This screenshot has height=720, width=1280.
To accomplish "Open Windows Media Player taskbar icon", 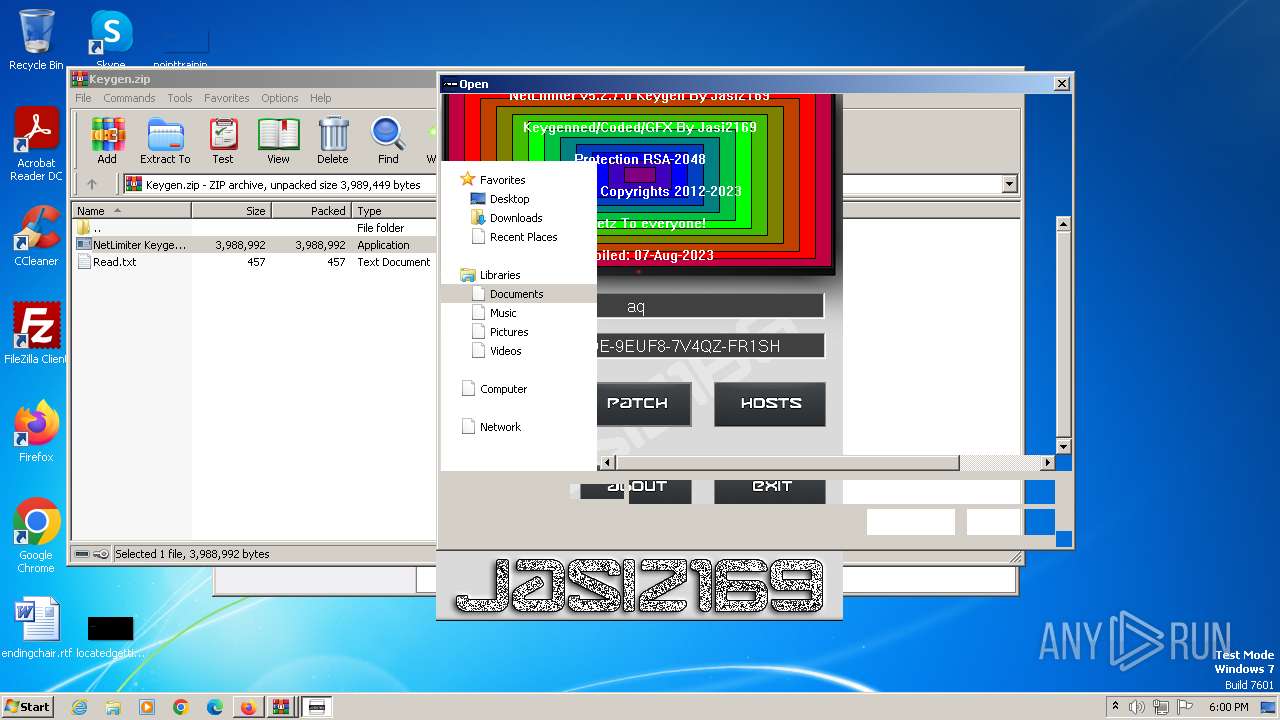I will click(x=147, y=707).
